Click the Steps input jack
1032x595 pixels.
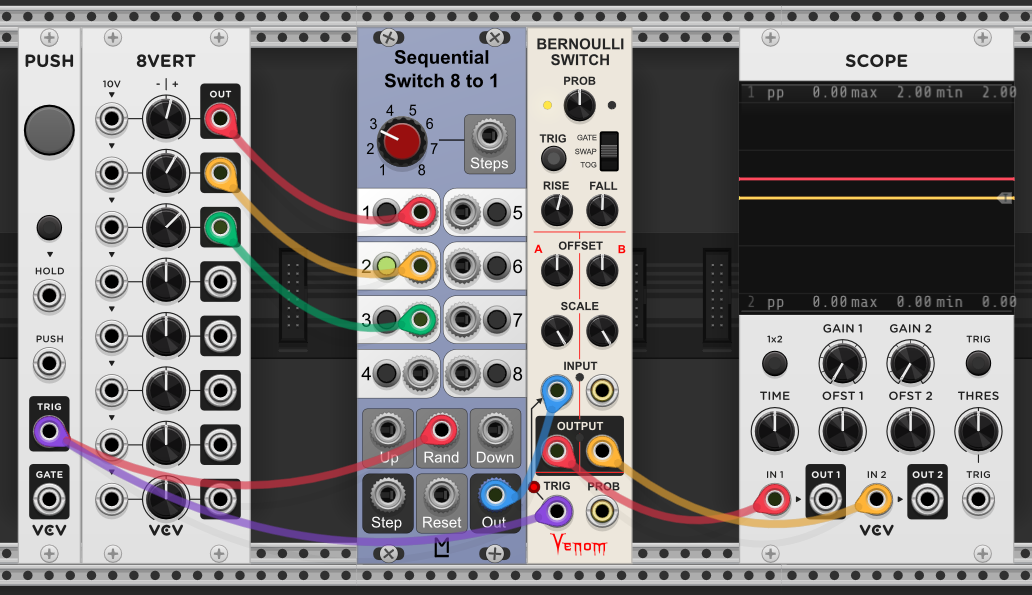point(489,134)
